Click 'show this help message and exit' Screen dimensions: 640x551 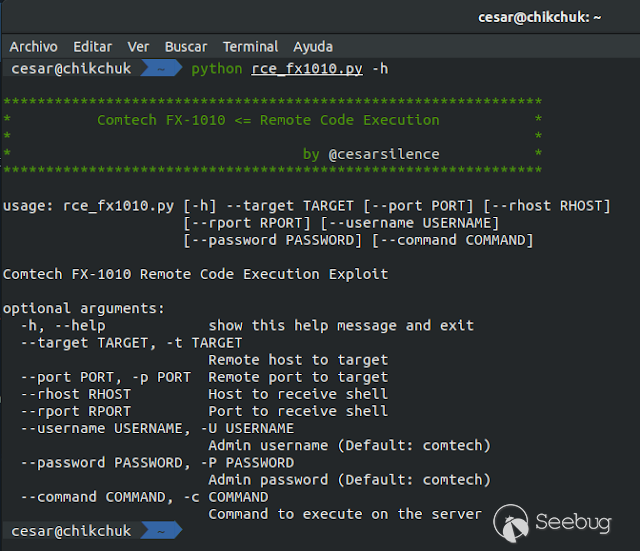[341, 326]
